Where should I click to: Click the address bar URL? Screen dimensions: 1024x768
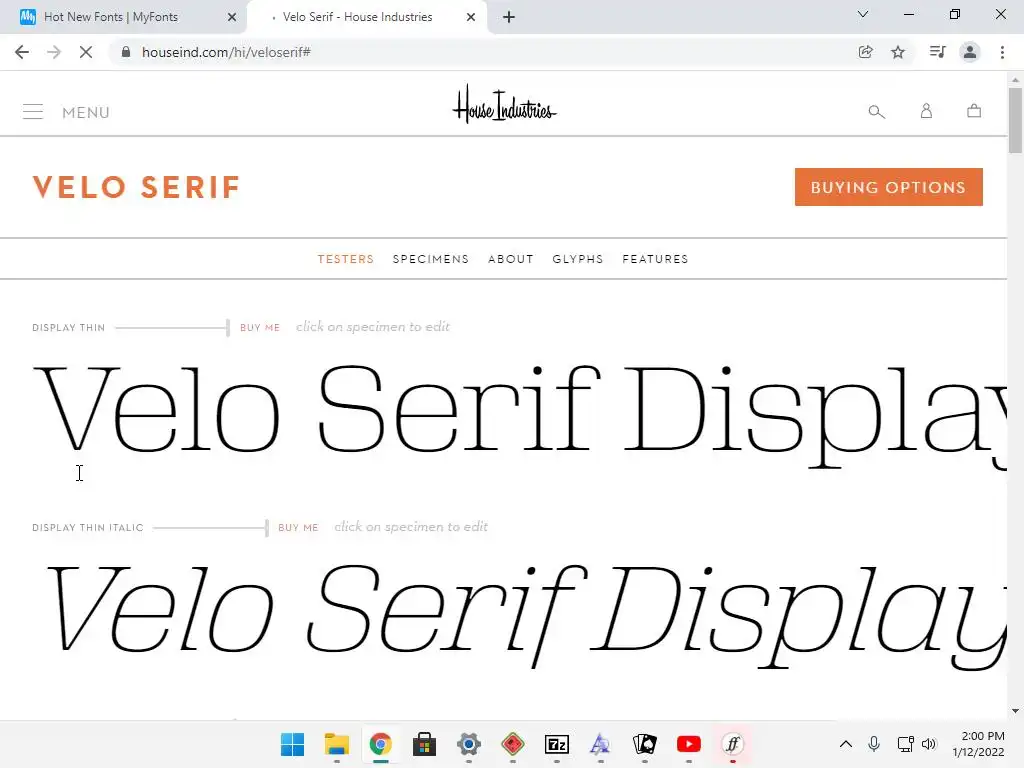226,52
